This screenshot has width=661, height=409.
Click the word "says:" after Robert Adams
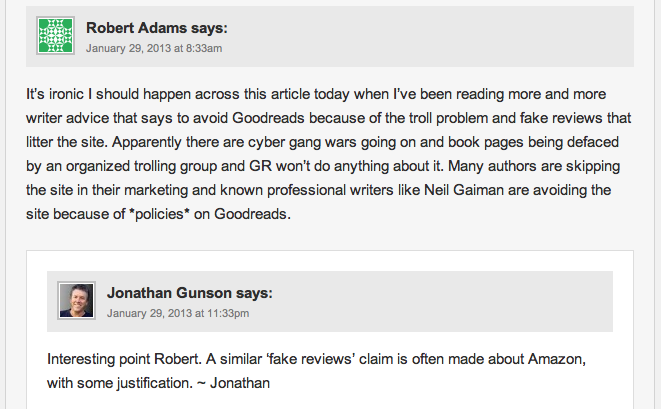[x=209, y=28]
